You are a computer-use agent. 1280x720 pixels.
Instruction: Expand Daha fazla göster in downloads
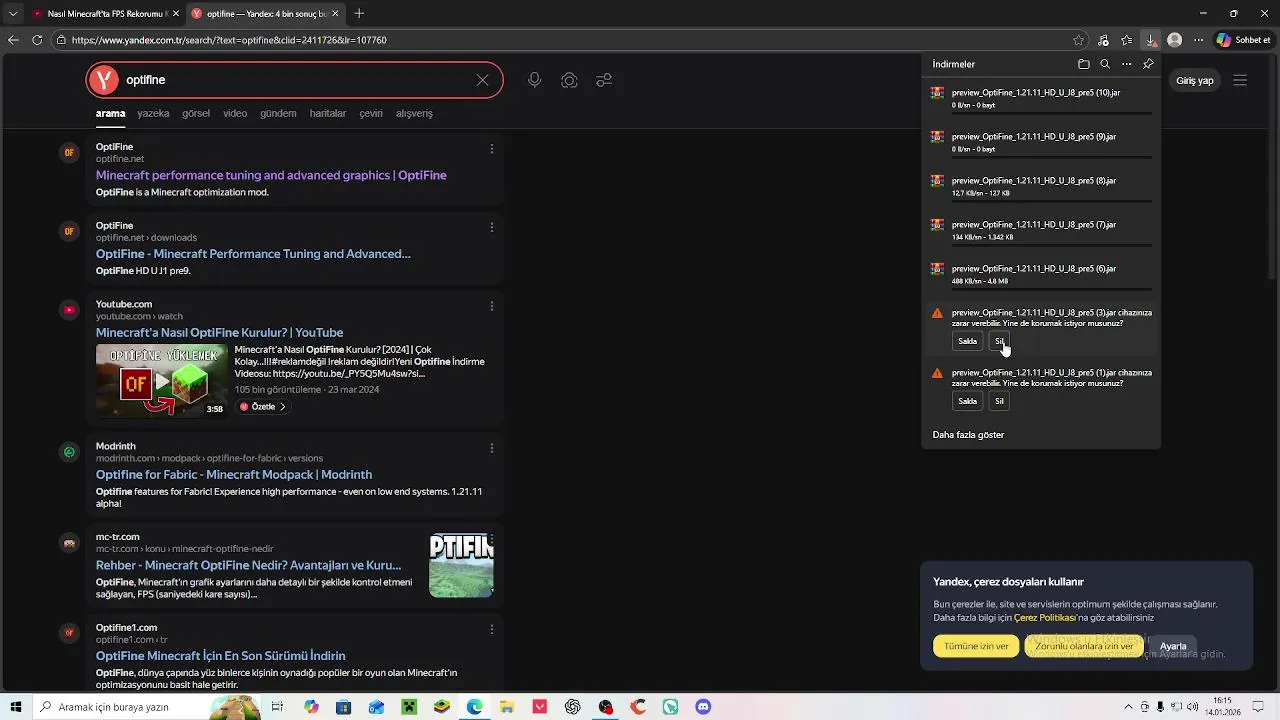coord(968,435)
